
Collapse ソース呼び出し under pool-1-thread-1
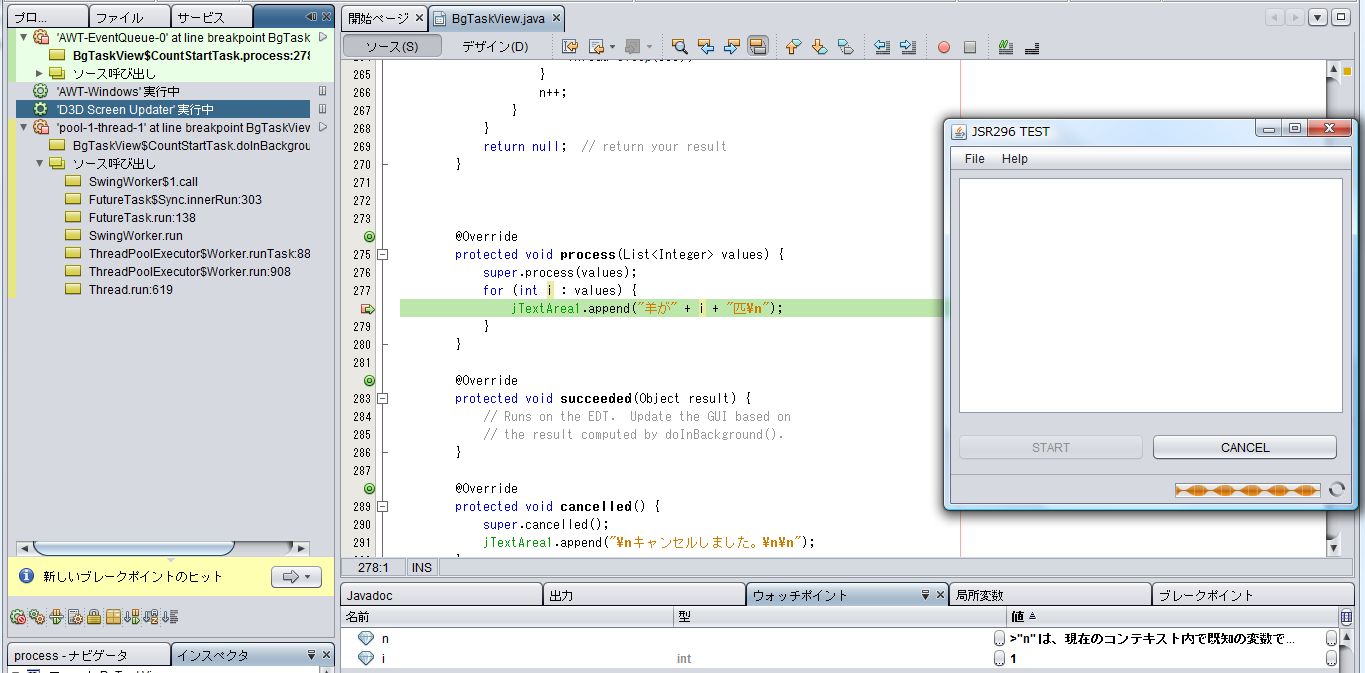(x=40, y=164)
